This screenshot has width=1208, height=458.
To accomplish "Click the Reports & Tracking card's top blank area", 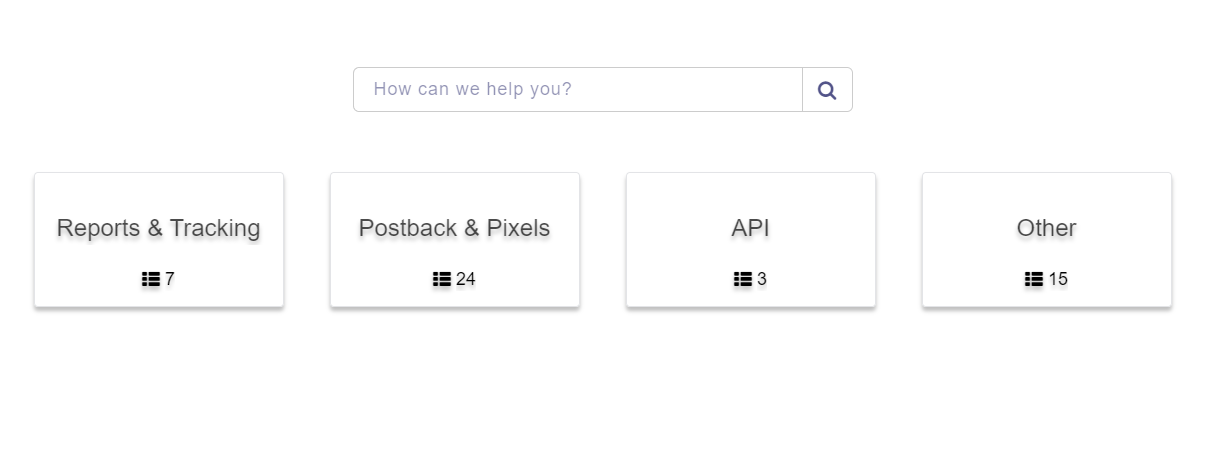I will coord(159,190).
